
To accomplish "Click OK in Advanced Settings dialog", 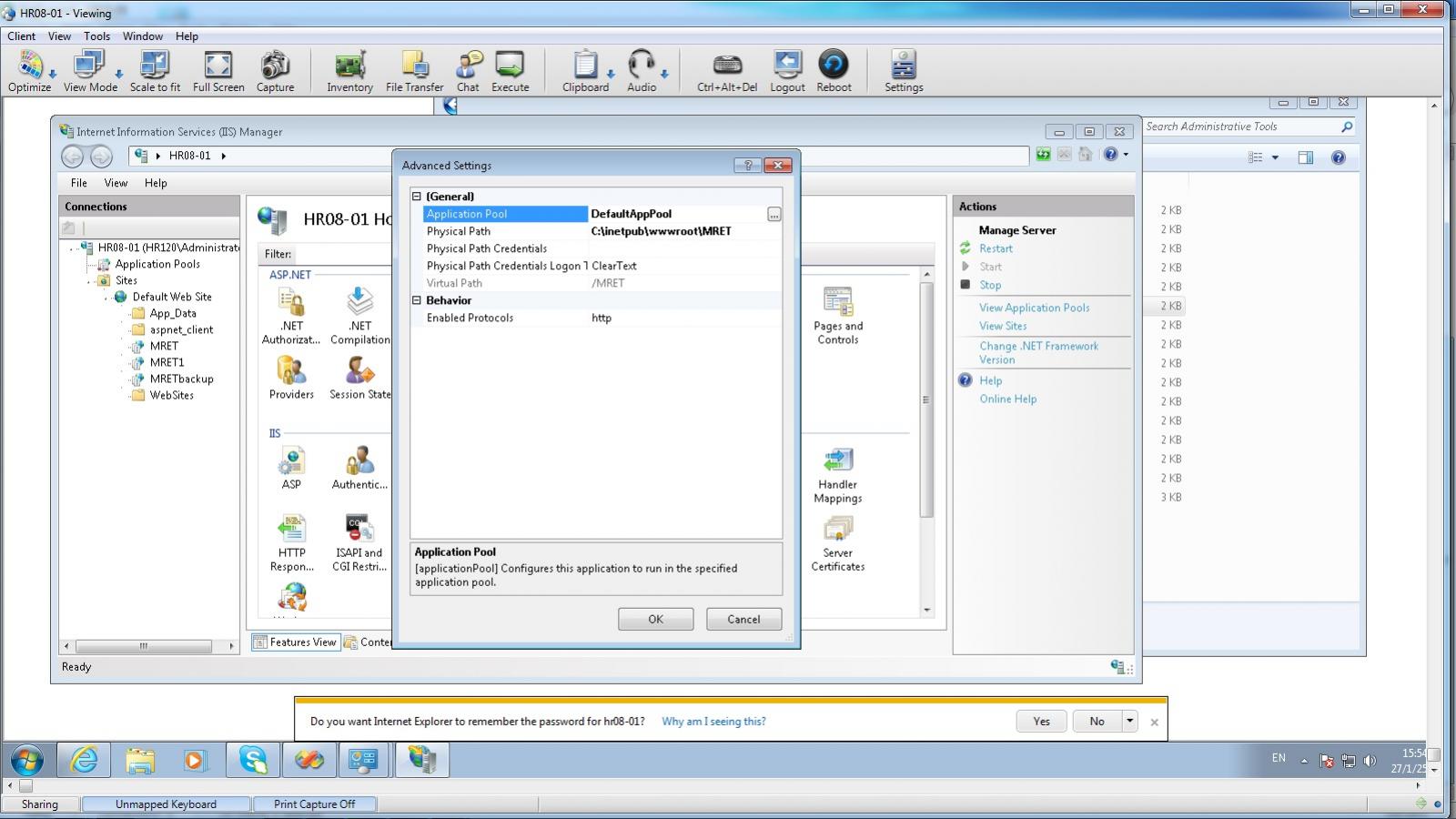I will tap(655, 619).
